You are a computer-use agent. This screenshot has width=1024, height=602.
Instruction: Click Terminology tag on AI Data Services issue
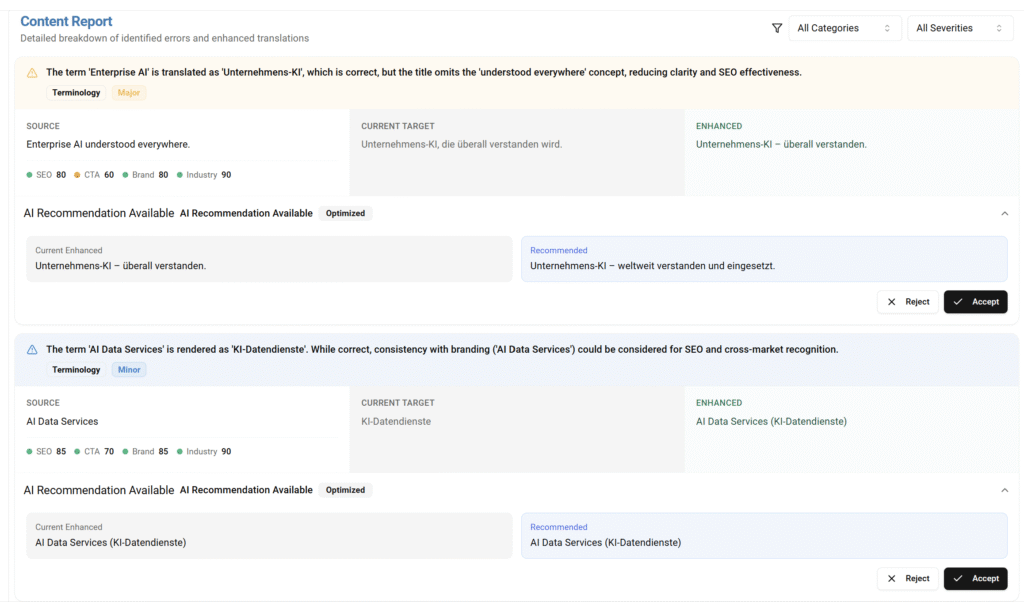(x=76, y=370)
